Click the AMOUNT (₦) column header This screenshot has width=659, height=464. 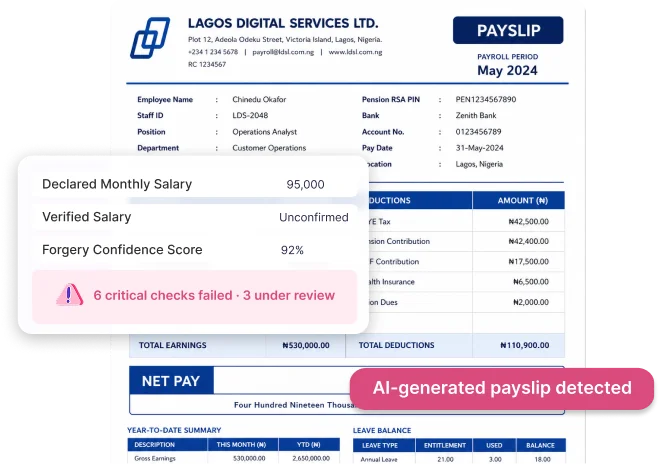(x=522, y=201)
